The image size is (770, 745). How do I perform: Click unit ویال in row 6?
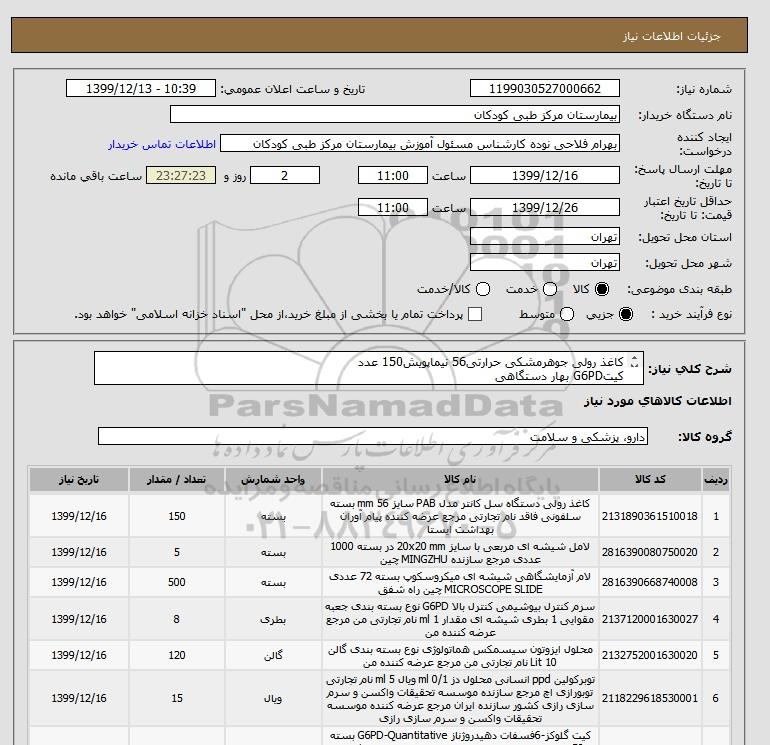pyautogui.click(x=273, y=698)
